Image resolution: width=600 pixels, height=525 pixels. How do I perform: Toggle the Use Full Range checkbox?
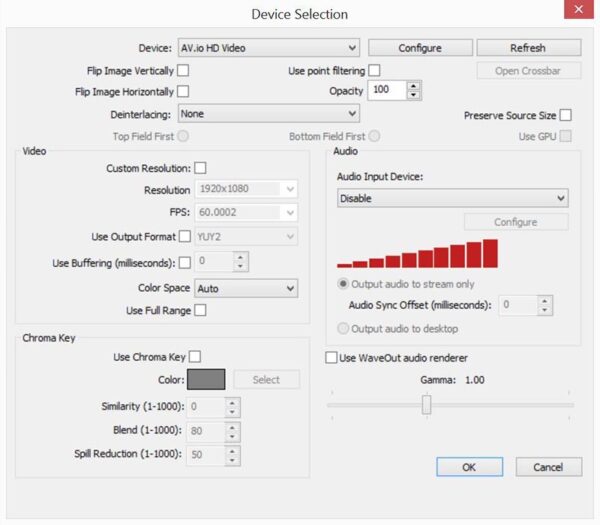point(200,310)
